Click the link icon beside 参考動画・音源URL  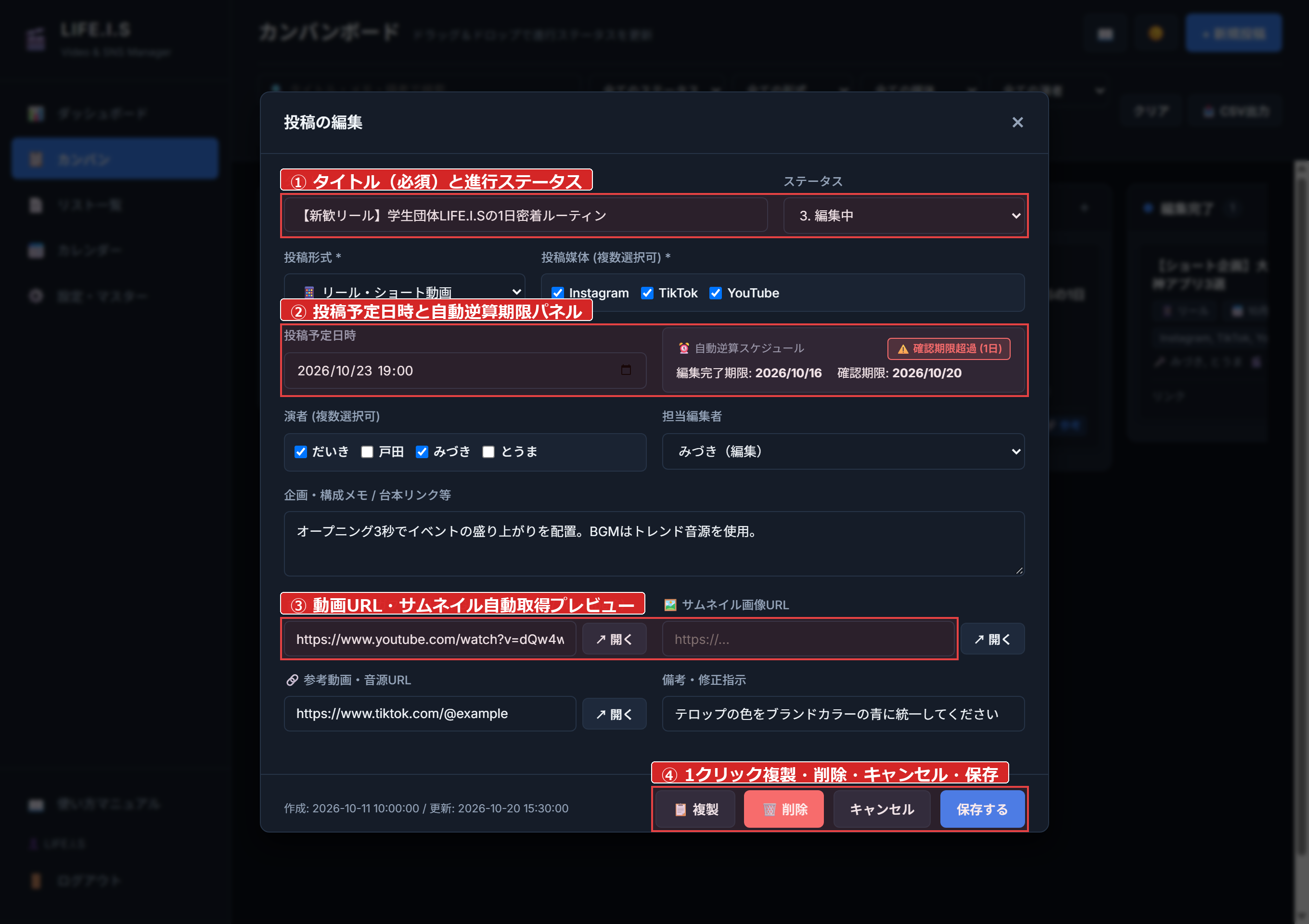[x=292, y=680]
